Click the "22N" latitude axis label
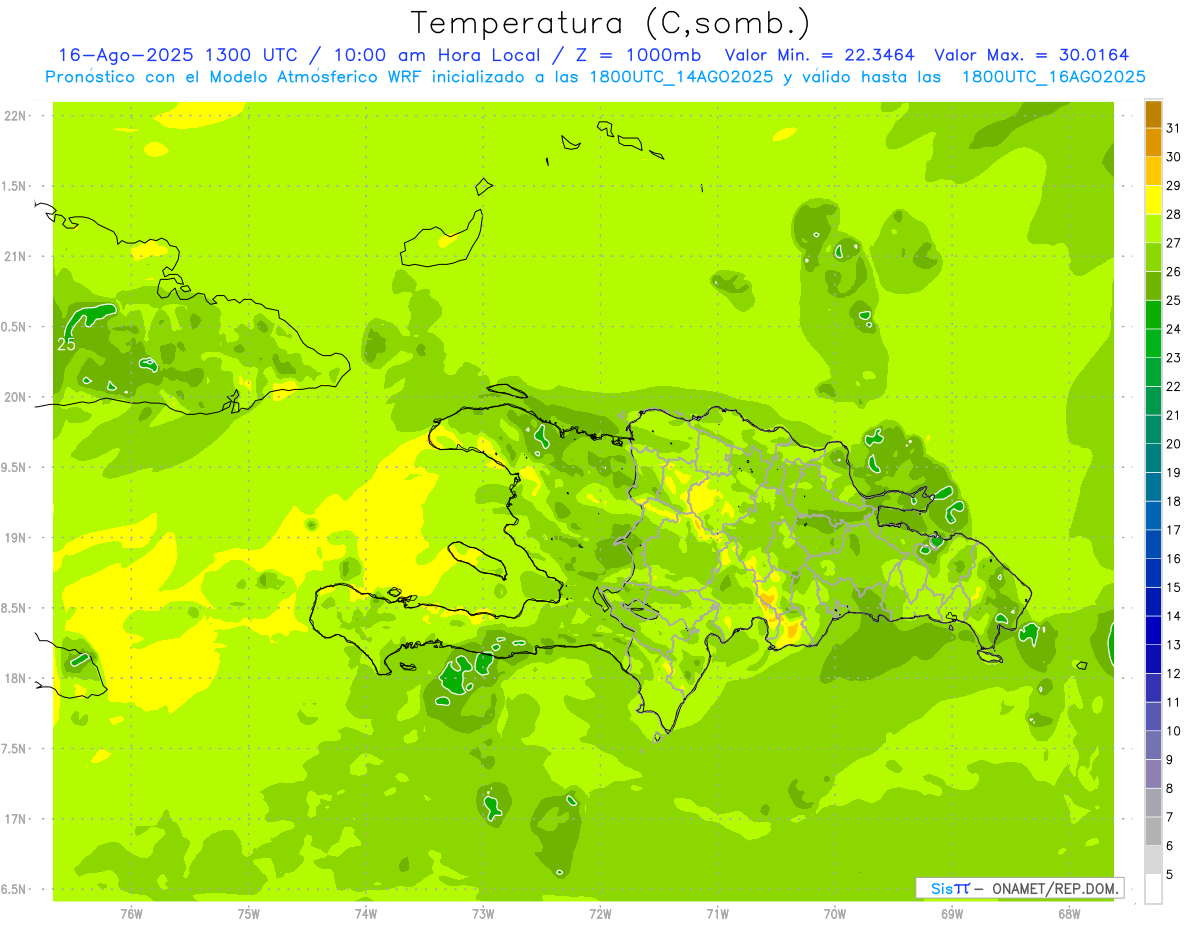The width and height of the screenshot is (1200, 927). tap(16, 116)
